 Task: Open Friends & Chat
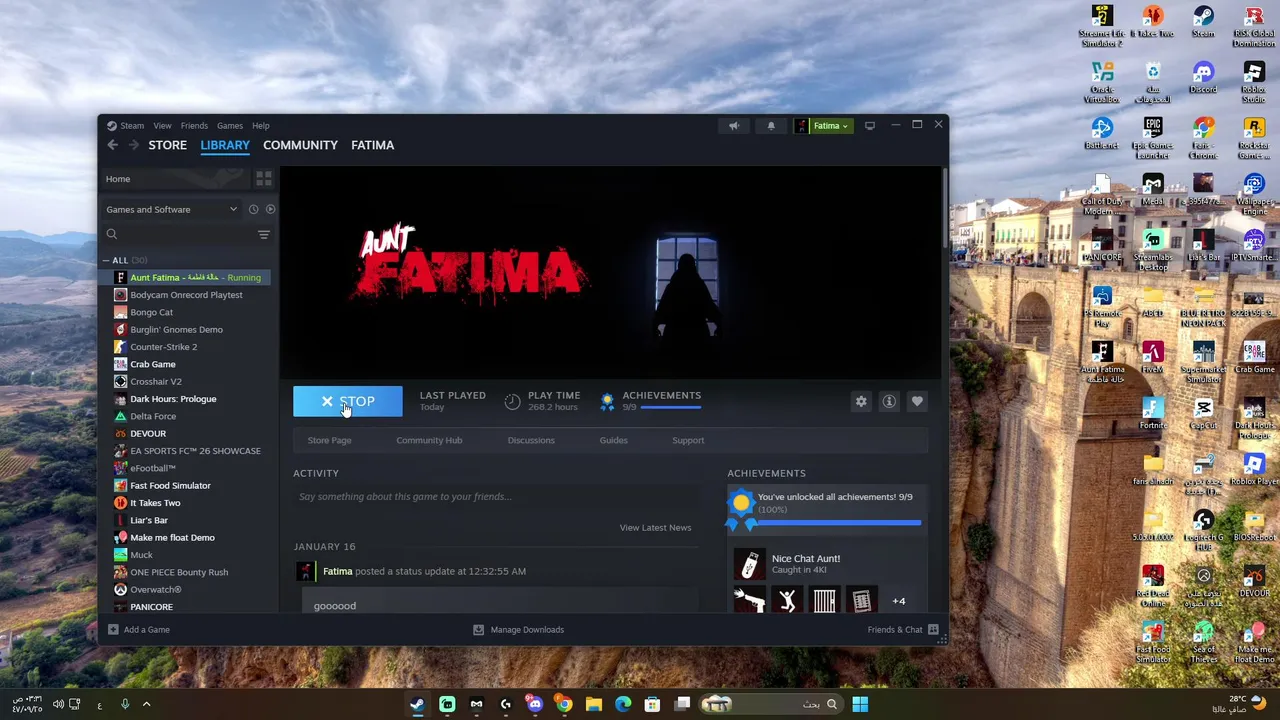[902, 630]
